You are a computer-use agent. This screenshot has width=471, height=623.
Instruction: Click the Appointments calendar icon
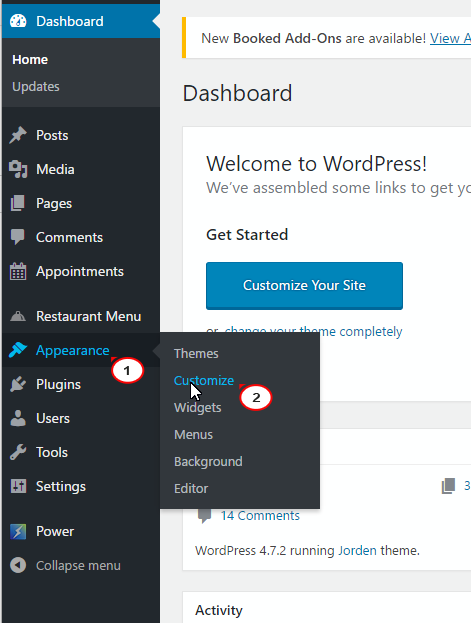click(18, 271)
